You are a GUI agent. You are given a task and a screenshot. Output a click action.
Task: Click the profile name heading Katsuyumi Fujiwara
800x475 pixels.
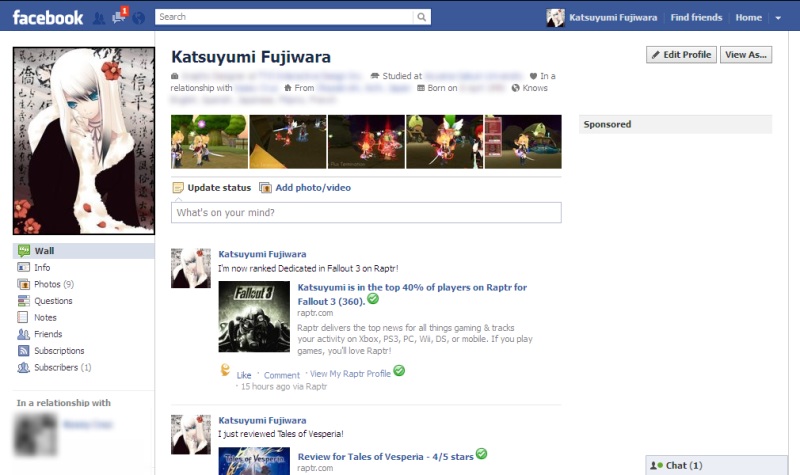(251, 57)
